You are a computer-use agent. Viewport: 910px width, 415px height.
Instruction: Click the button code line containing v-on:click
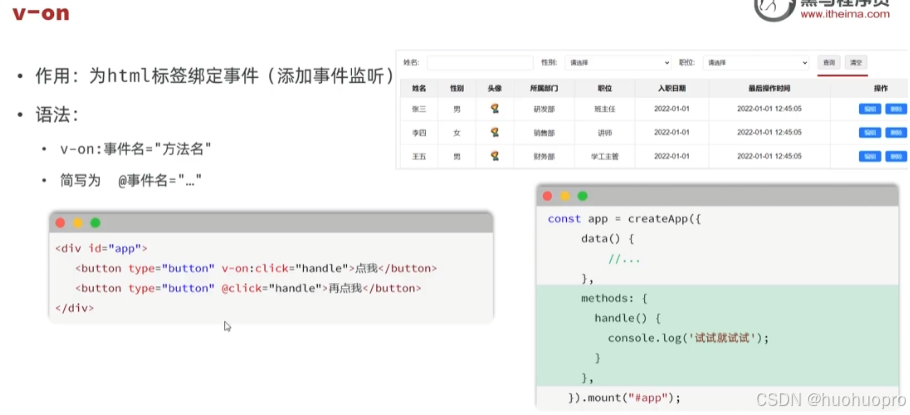(x=256, y=268)
